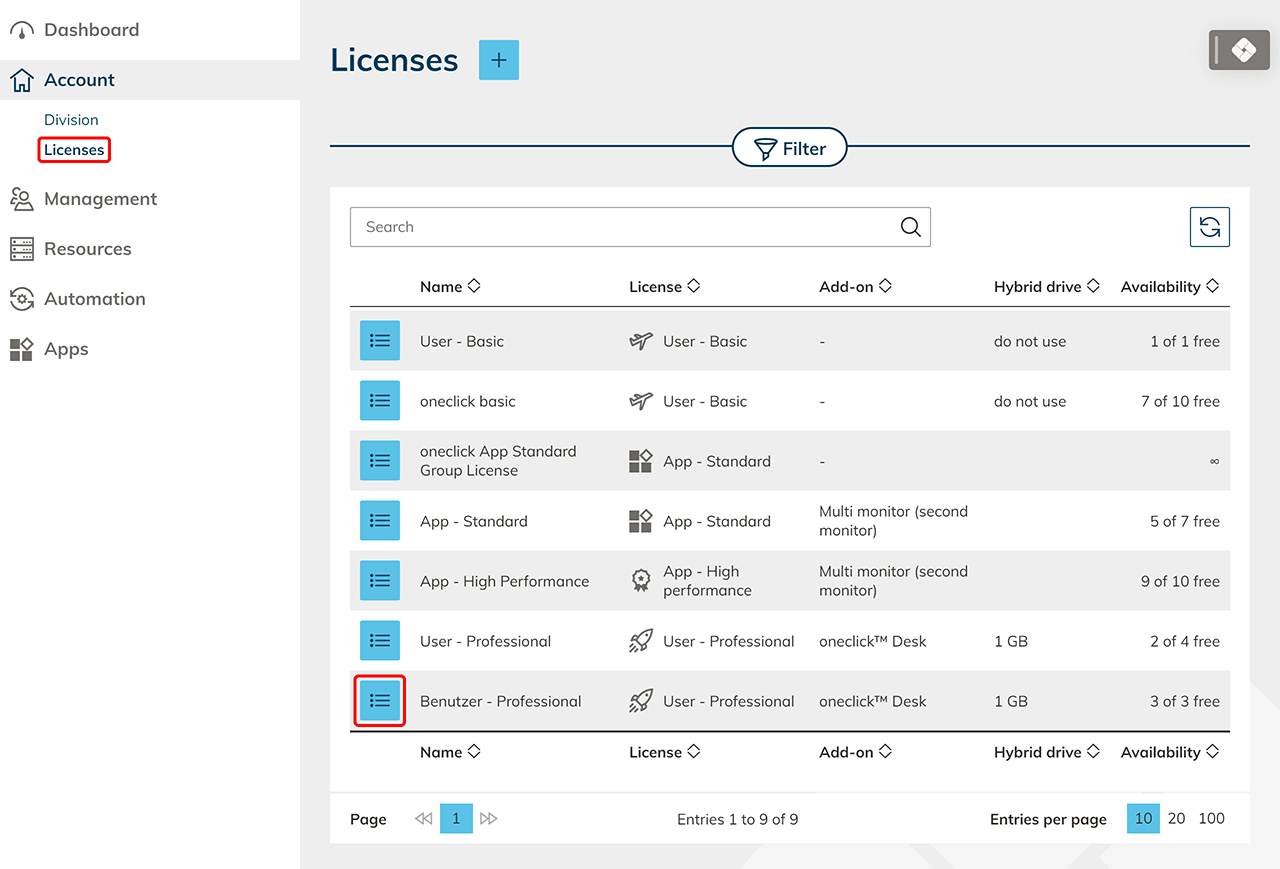Expand the Filter panel
The image size is (1280, 869).
pyautogui.click(x=790, y=149)
